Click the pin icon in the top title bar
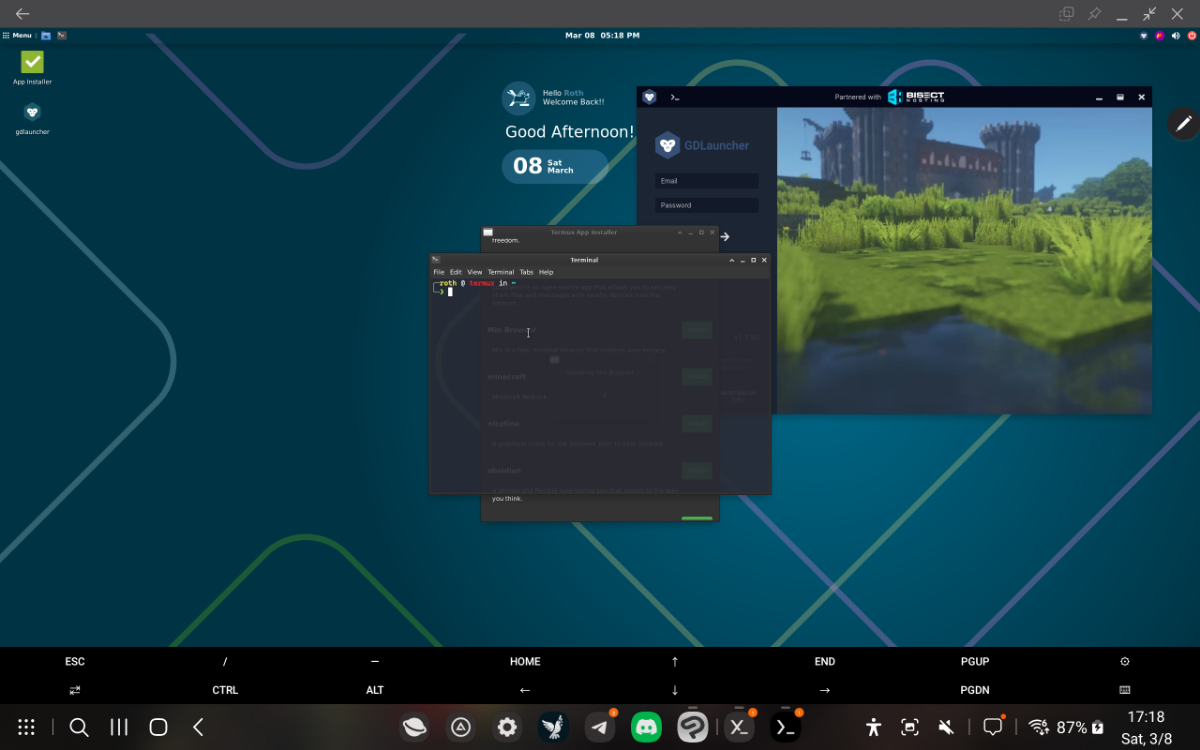Screen dimensions: 1200x750 pos(1094,14)
